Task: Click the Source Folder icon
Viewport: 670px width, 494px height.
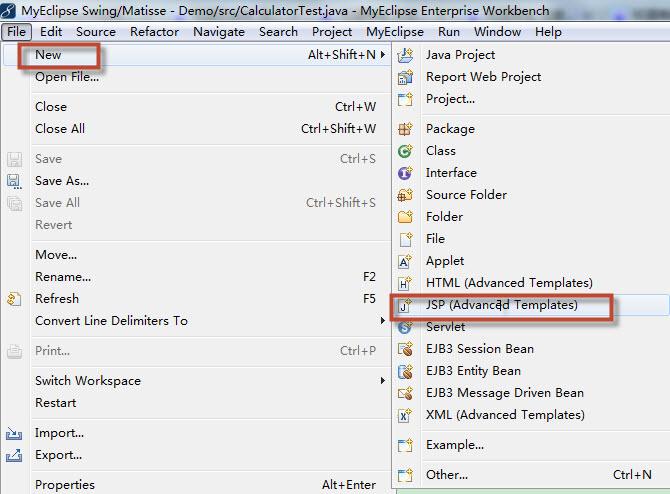Action: 405,195
